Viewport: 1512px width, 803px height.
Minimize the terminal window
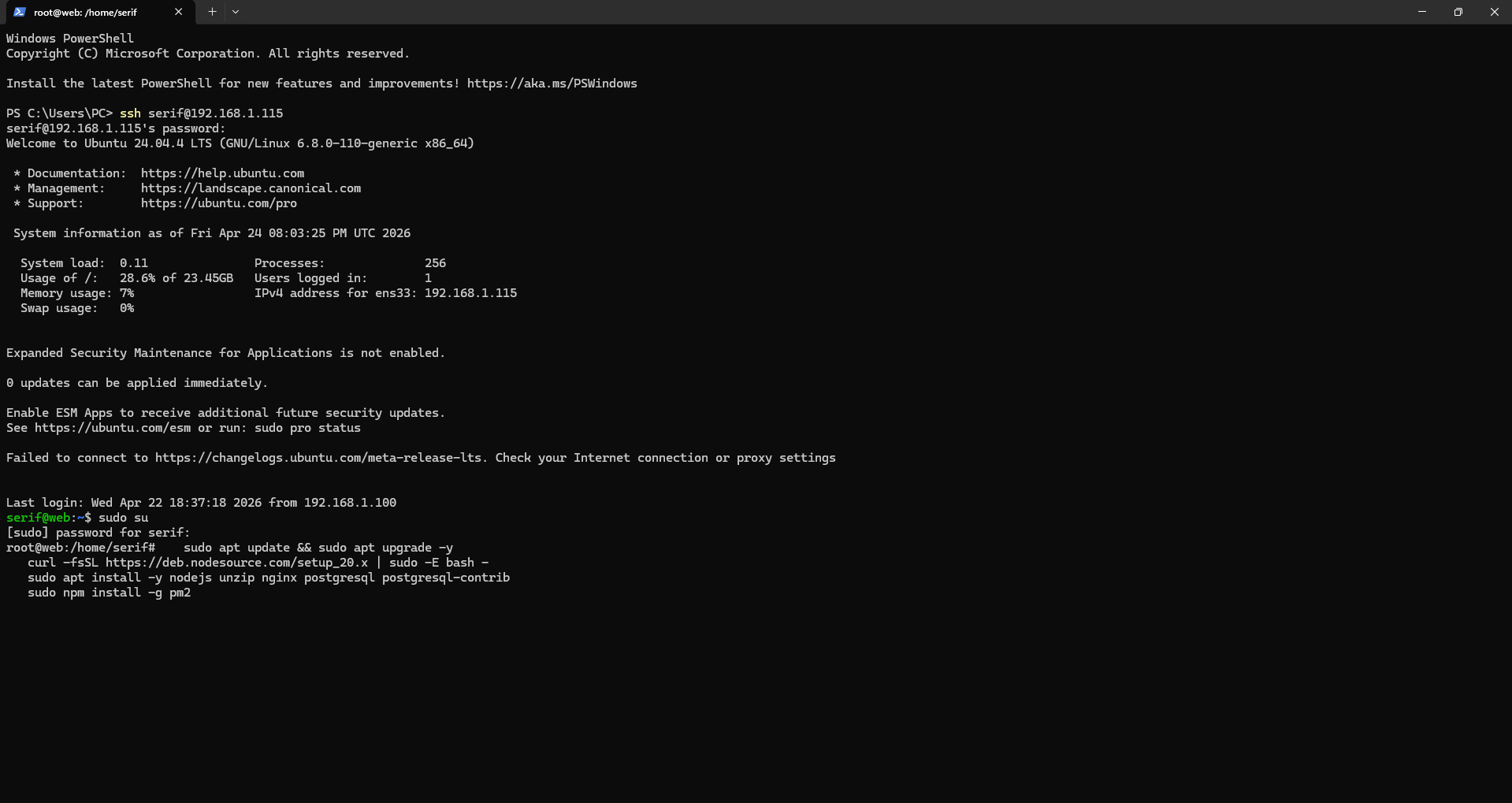[1422, 12]
